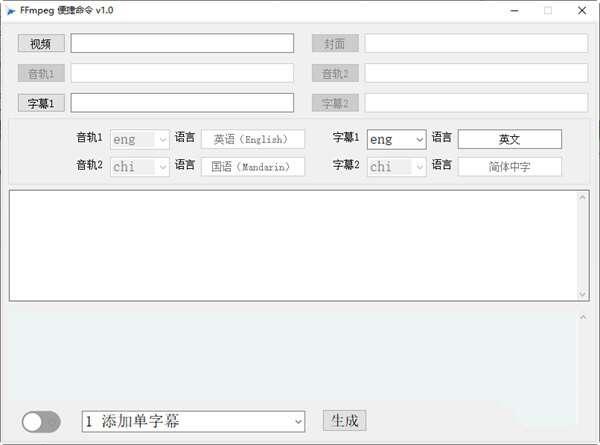Click the up arrow of command area scrollbar
Viewport: 600px width, 445px height.
[582, 197]
